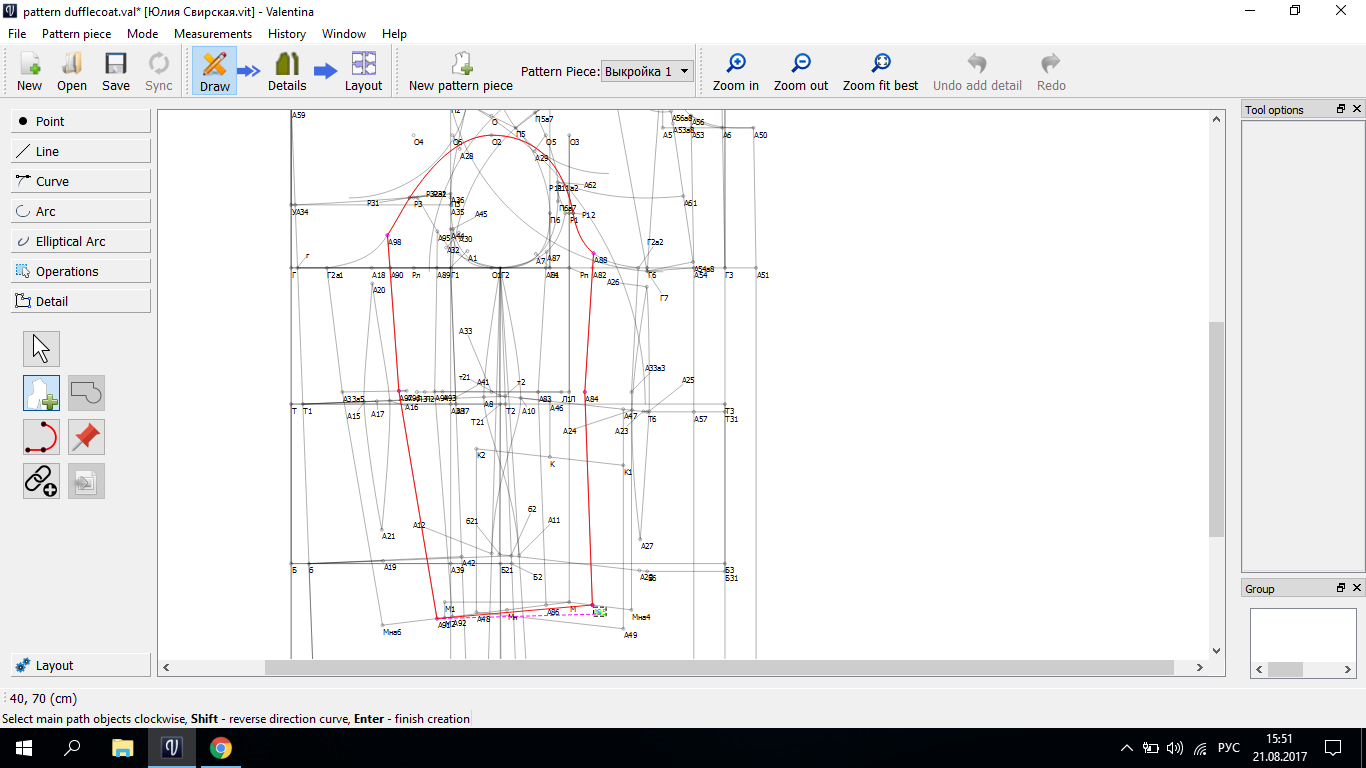Create a new pattern with New
Viewport: 1366px width, 768px height.
[29, 72]
